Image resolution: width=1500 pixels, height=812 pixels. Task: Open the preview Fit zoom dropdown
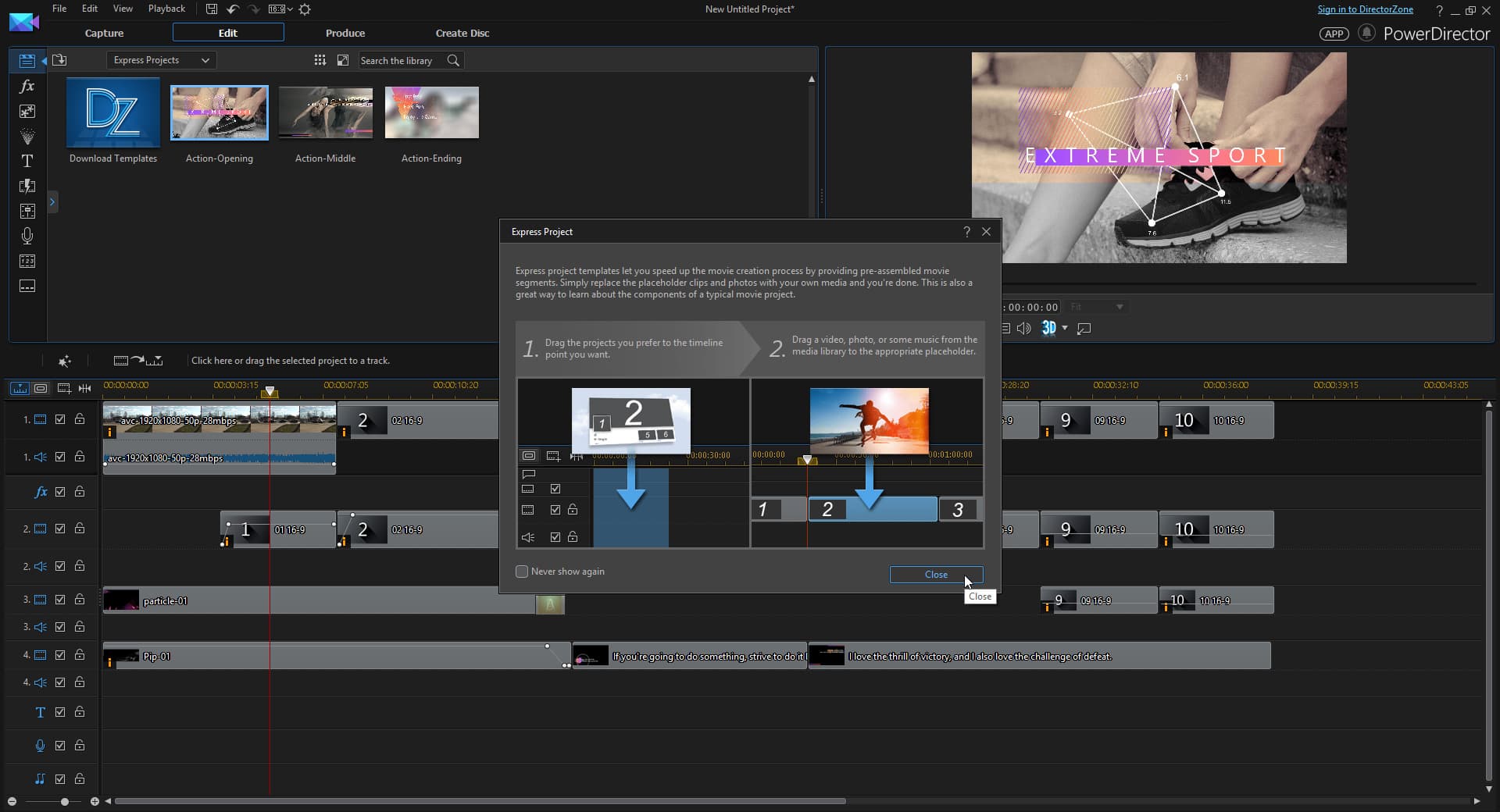(1097, 307)
